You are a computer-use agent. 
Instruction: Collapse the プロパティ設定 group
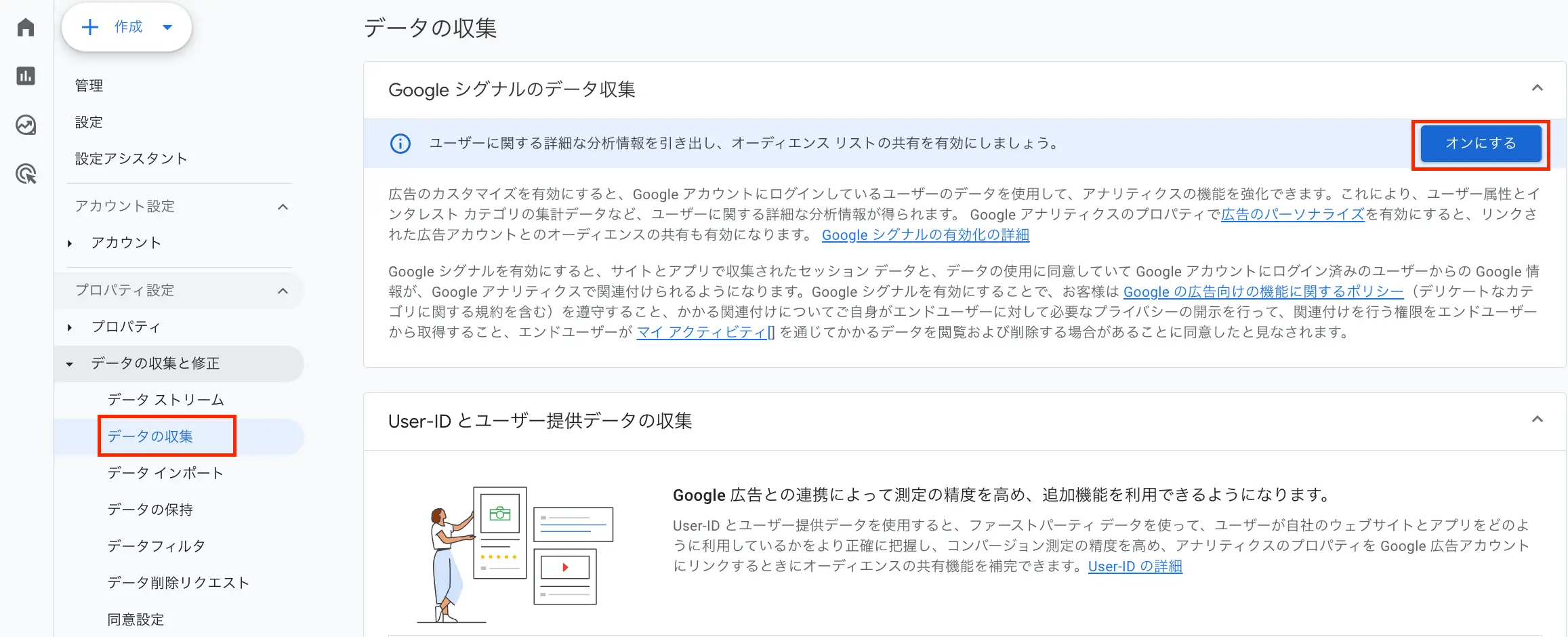(283, 291)
